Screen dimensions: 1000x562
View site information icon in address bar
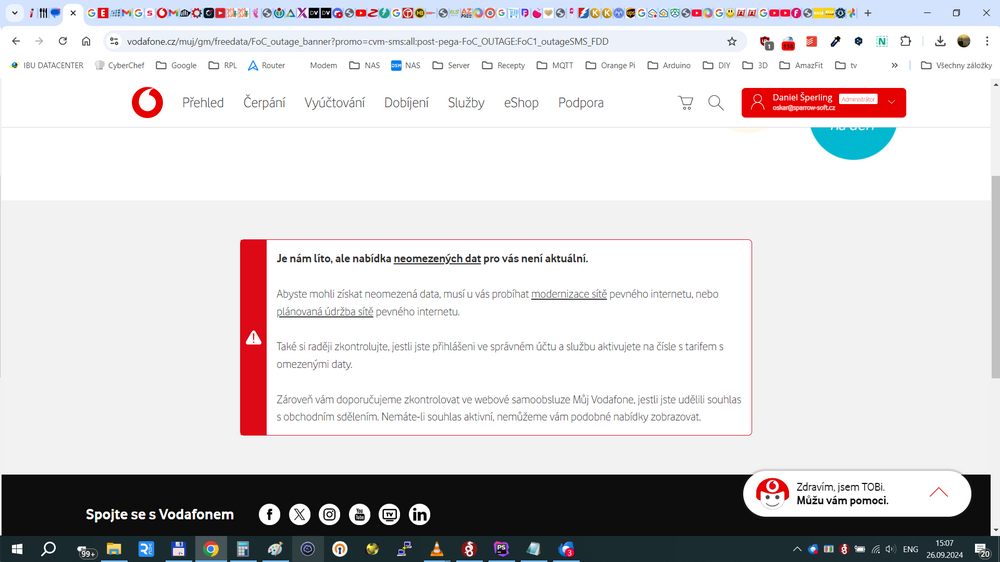click(114, 41)
